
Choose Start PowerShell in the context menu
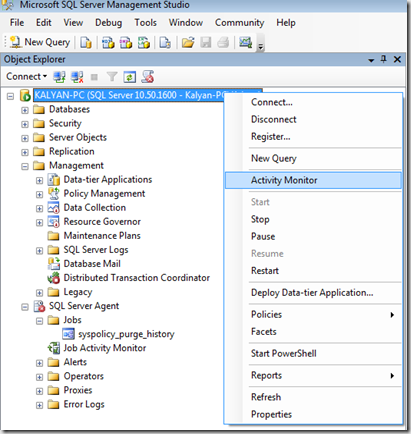click(x=313, y=353)
